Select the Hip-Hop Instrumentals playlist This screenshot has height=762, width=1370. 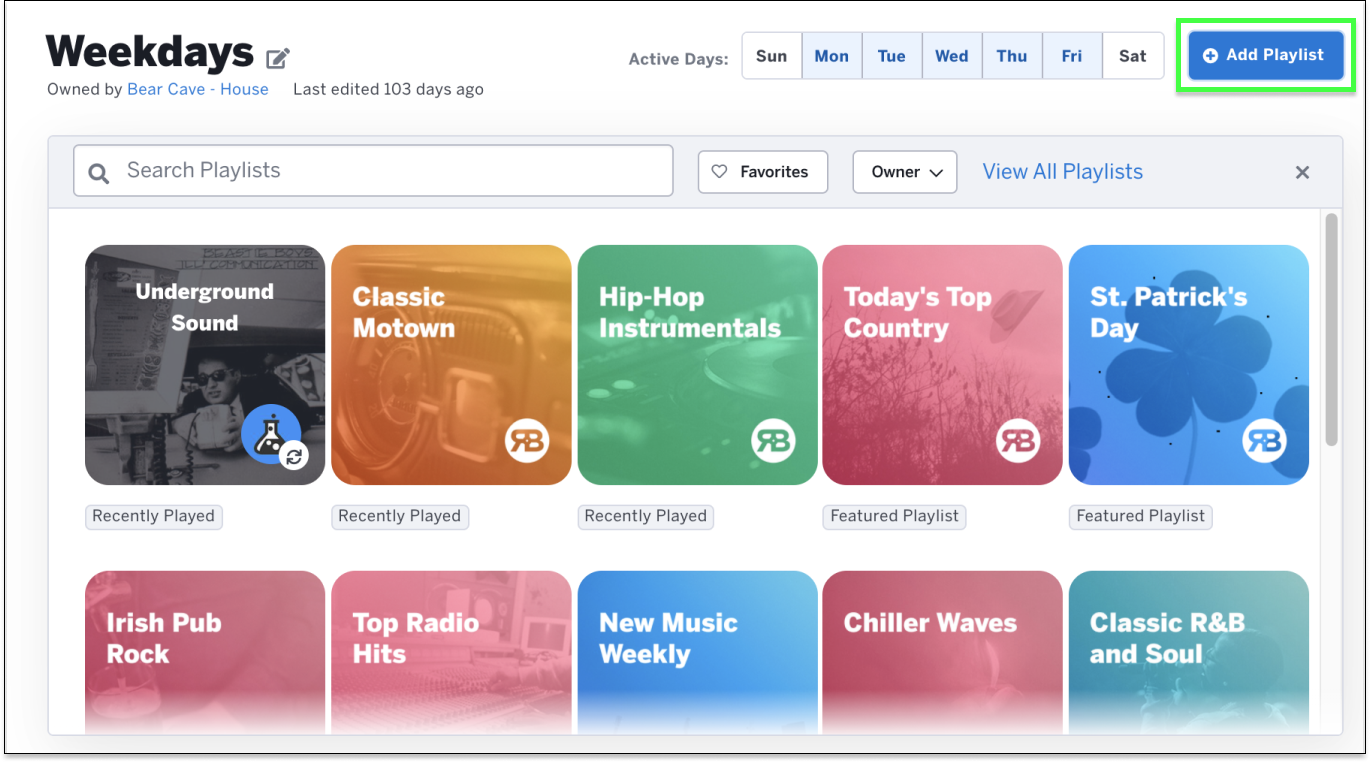click(697, 365)
